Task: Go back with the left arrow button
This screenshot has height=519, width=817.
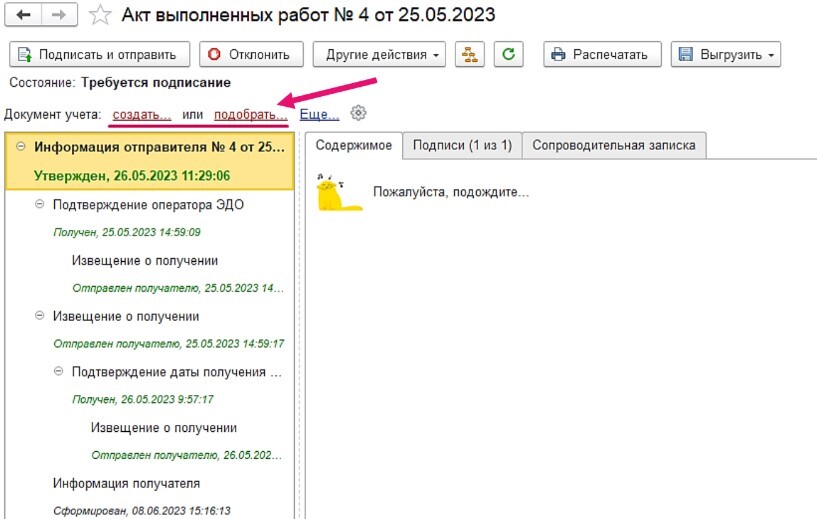Action: 23,15
